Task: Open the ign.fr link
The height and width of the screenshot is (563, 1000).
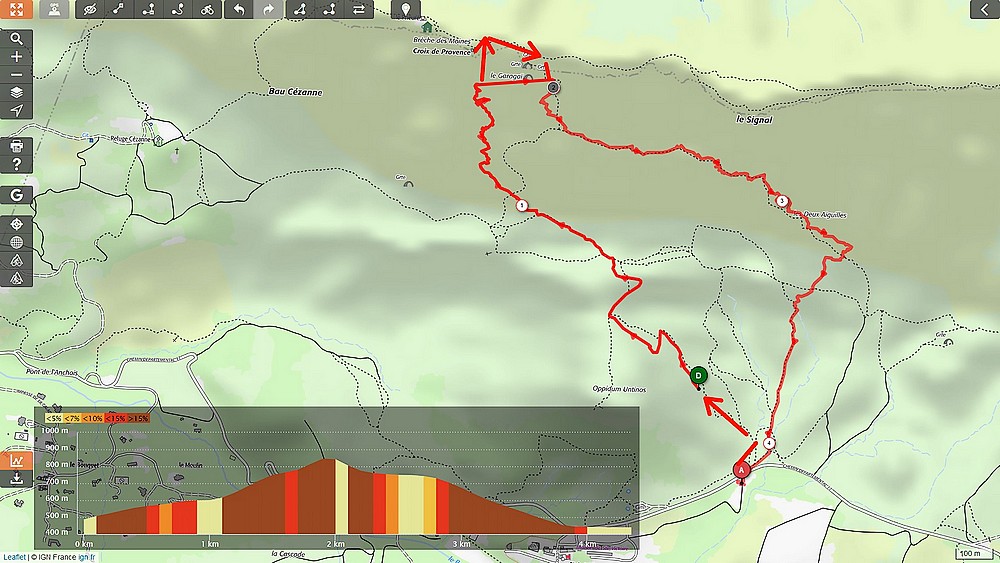Action: [87, 557]
